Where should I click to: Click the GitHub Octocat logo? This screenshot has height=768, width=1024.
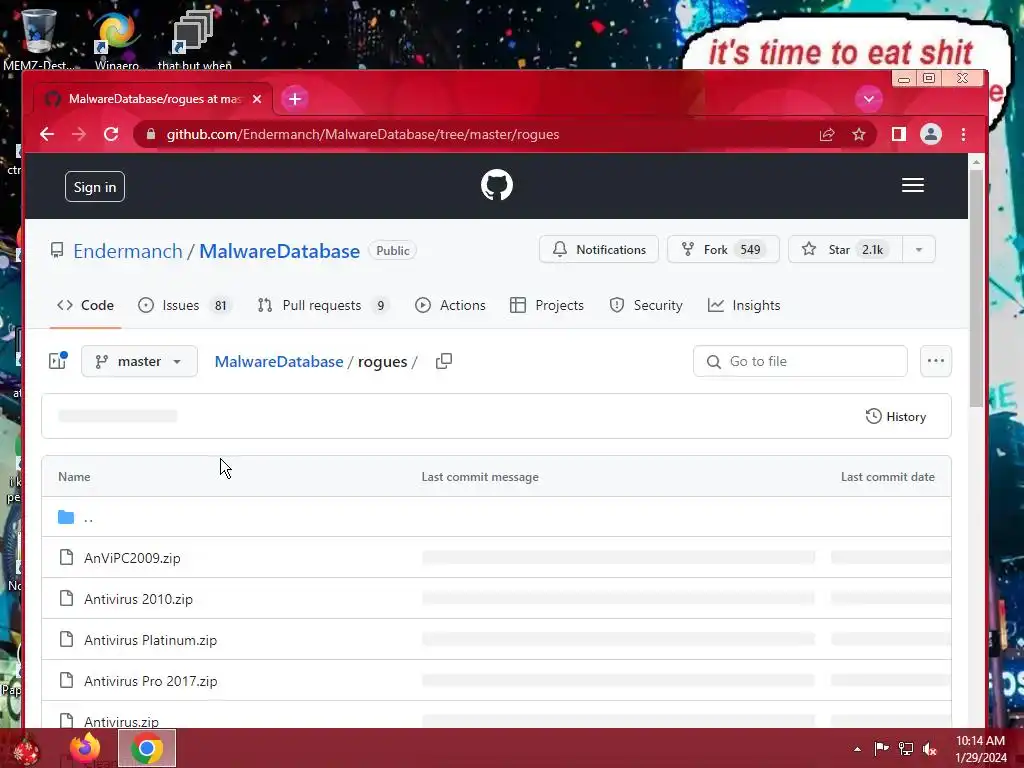(x=497, y=185)
